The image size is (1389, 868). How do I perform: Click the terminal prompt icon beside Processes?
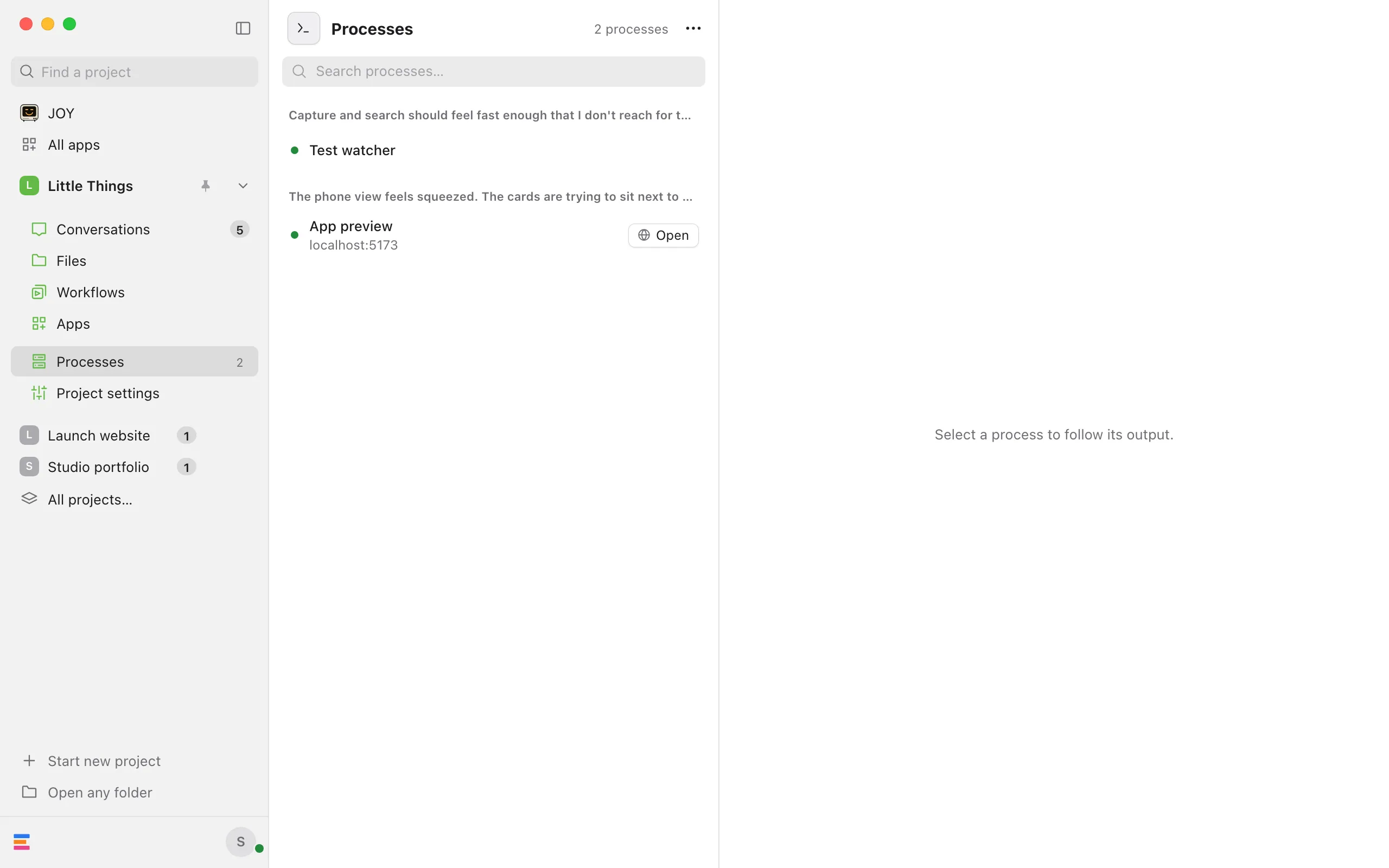304,28
